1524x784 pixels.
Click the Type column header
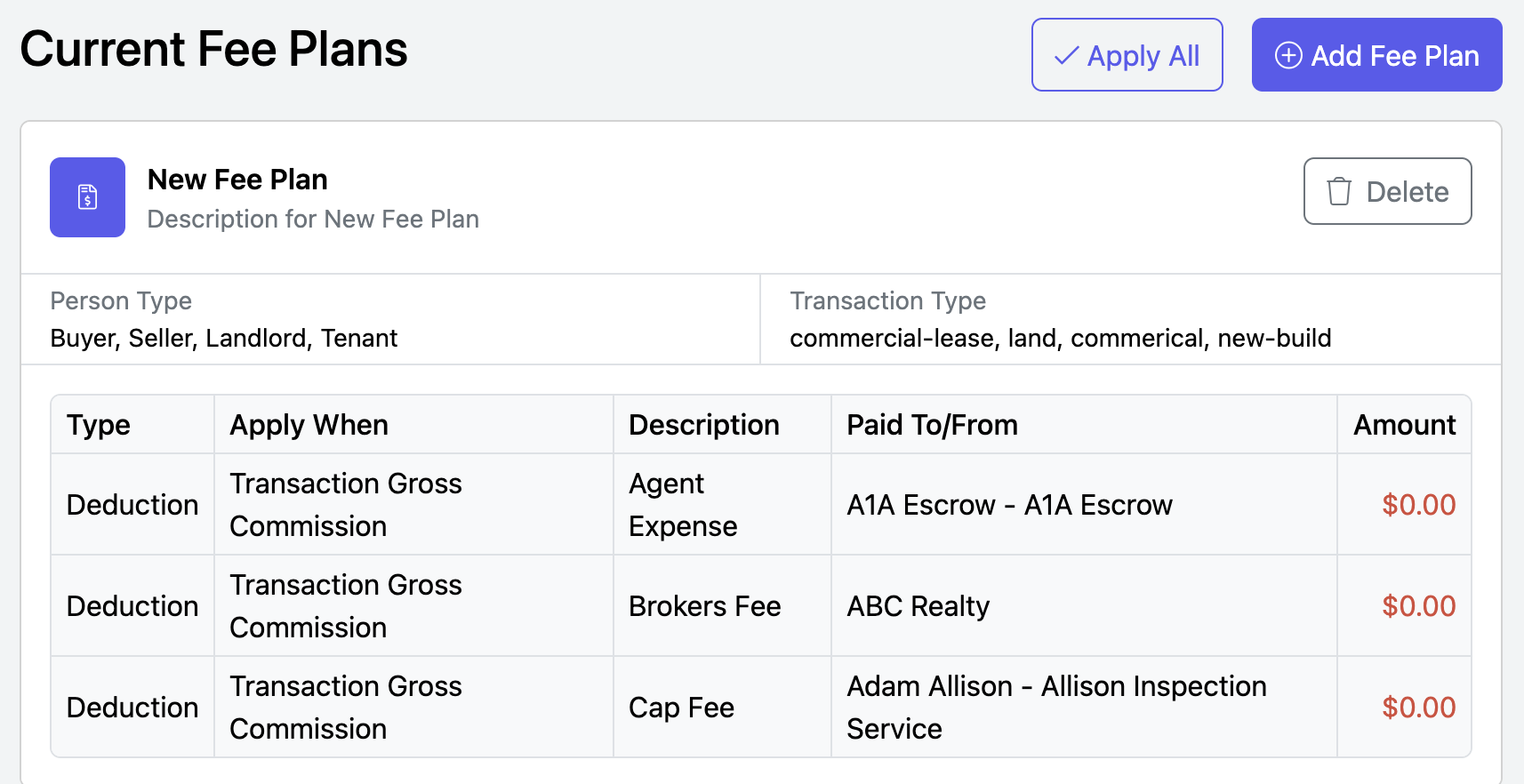pyautogui.click(x=99, y=425)
